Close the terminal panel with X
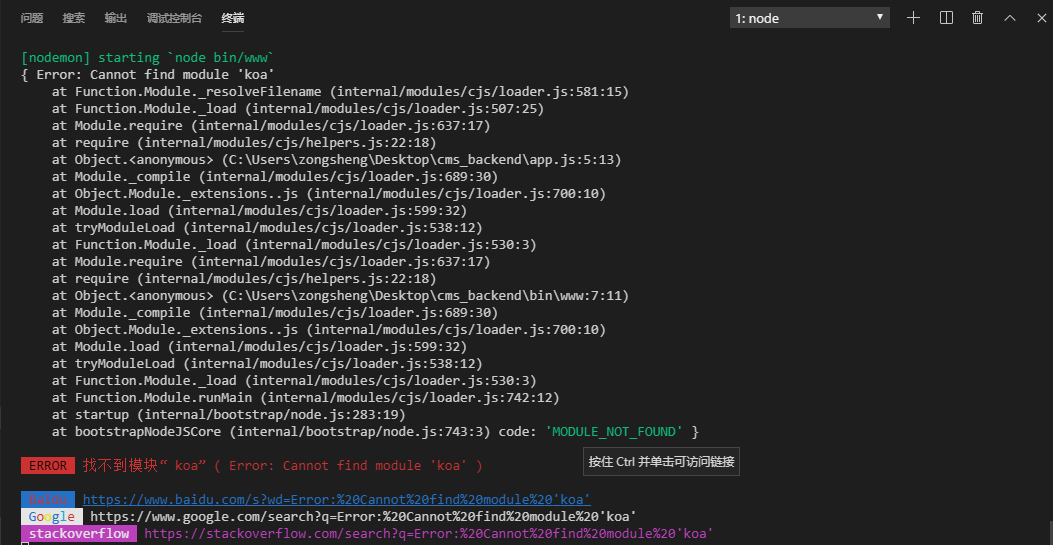The width and height of the screenshot is (1053, 545). pos(1042,18)
